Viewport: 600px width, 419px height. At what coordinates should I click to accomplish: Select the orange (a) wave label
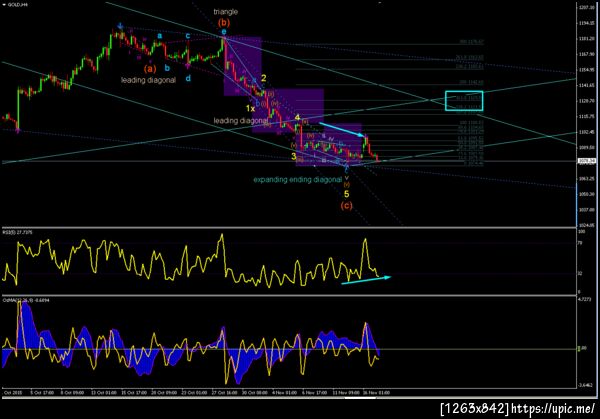coord(150,69)
